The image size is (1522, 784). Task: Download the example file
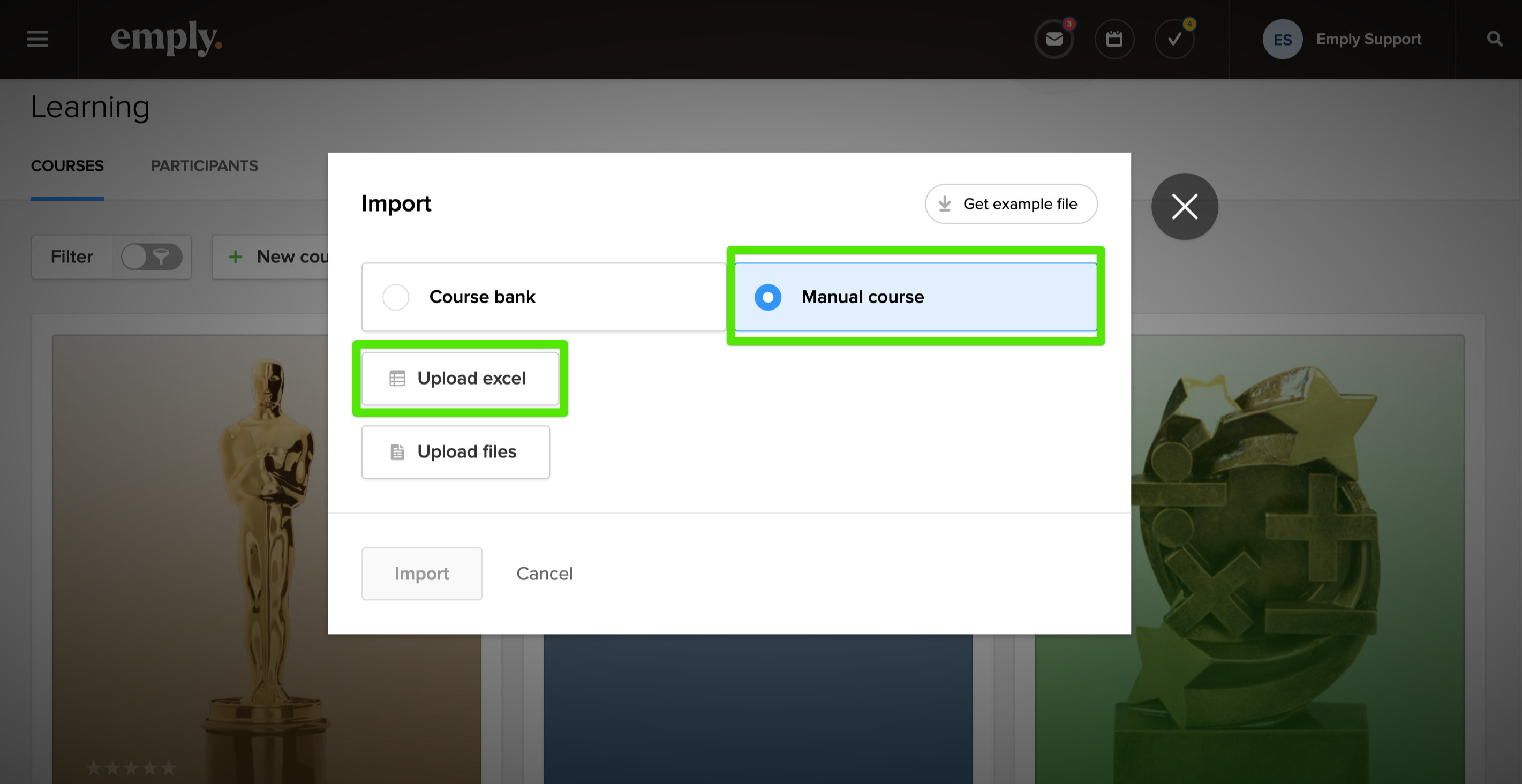tap(1011, 204)
